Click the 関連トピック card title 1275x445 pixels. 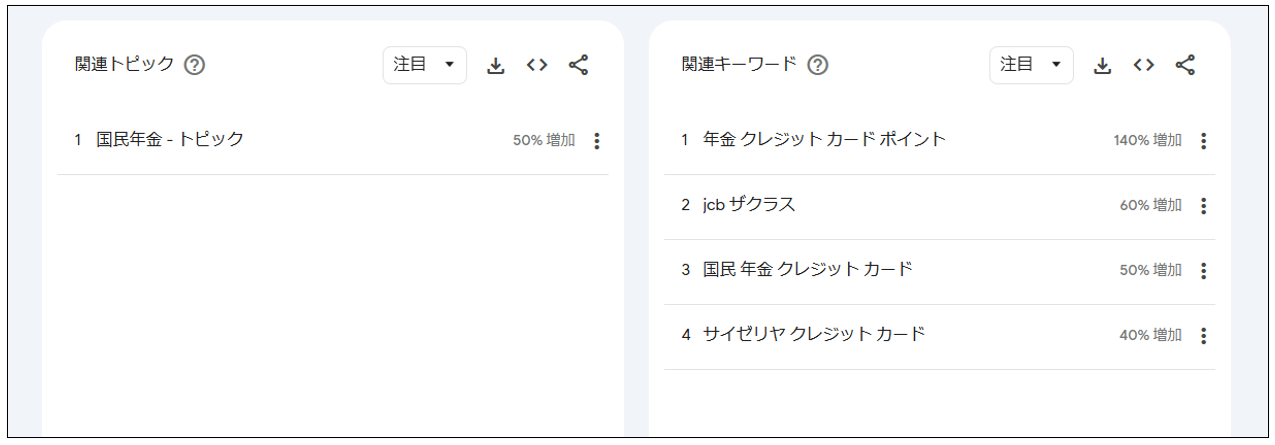tap(125, 65)
